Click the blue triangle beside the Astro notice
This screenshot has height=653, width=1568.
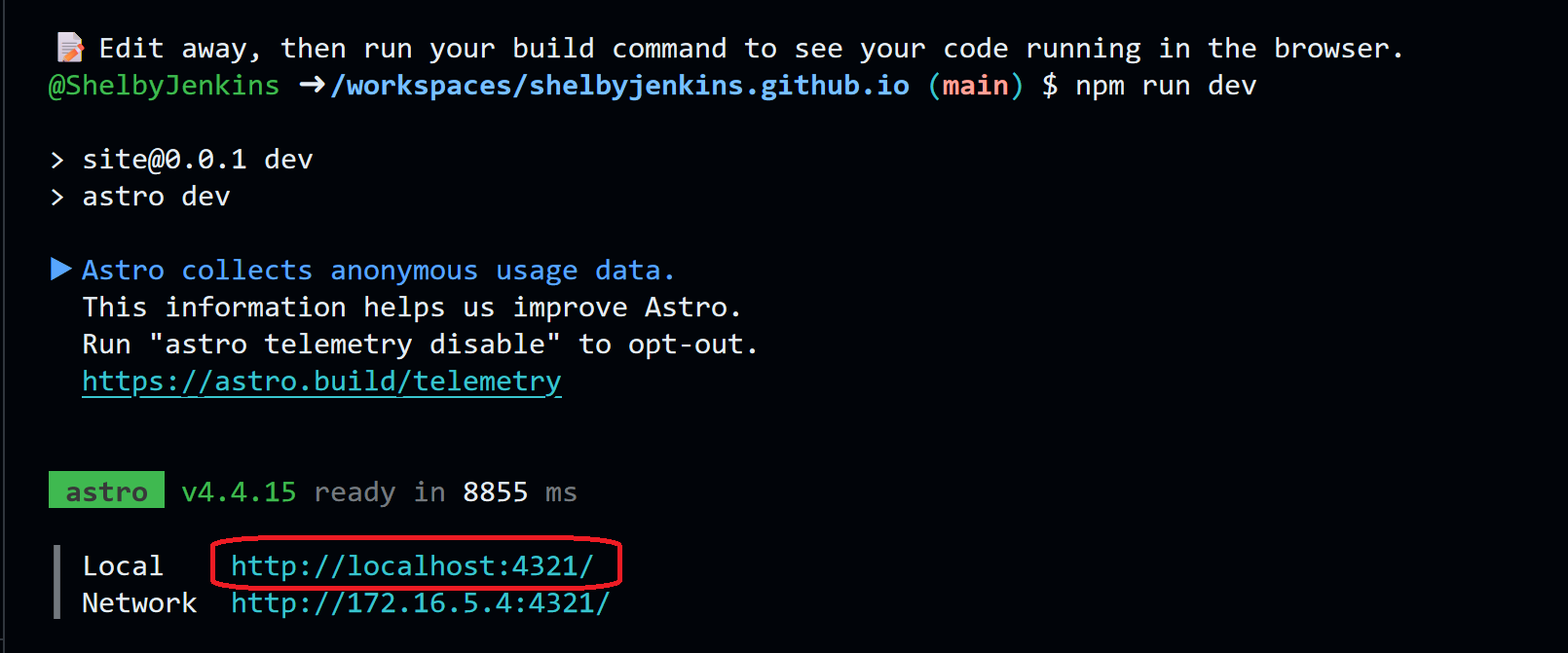60,270
